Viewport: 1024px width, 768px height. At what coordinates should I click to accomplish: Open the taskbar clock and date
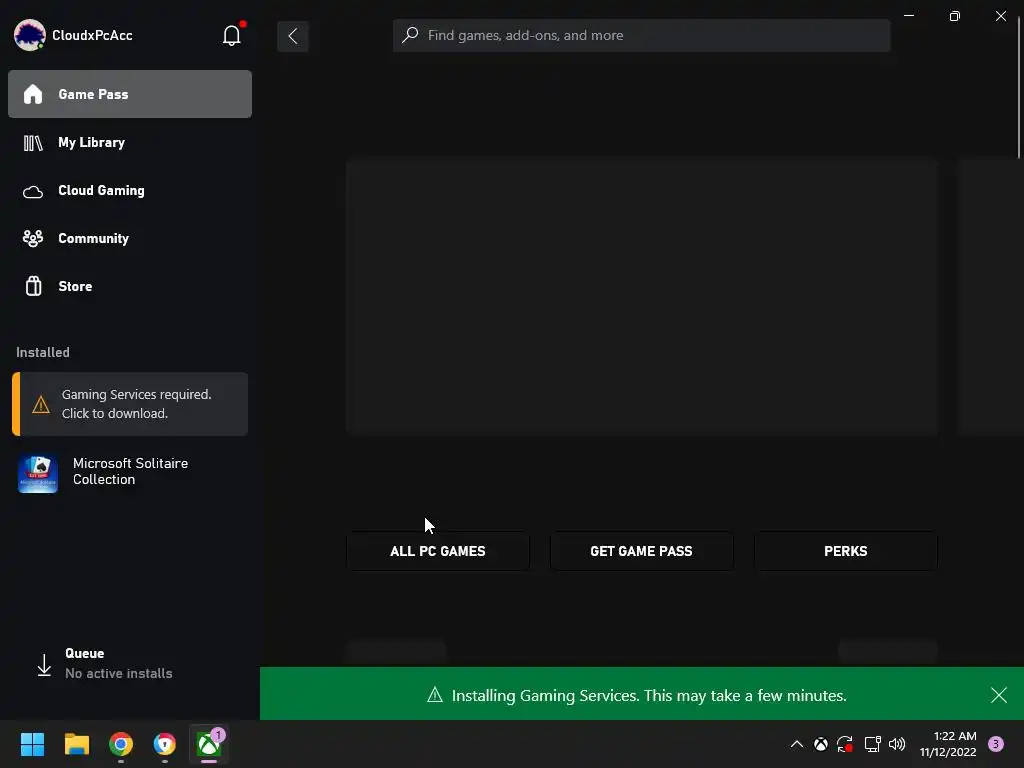pos(948,744)
